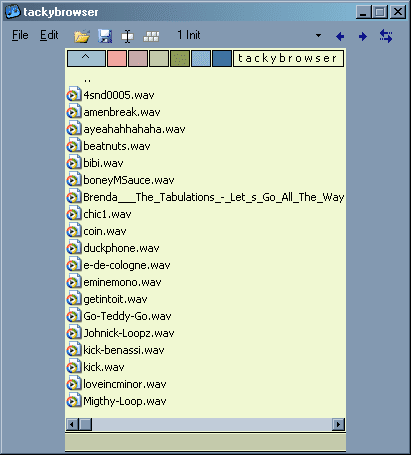Select the pink color swatch
411x455 pixels.
117,58
